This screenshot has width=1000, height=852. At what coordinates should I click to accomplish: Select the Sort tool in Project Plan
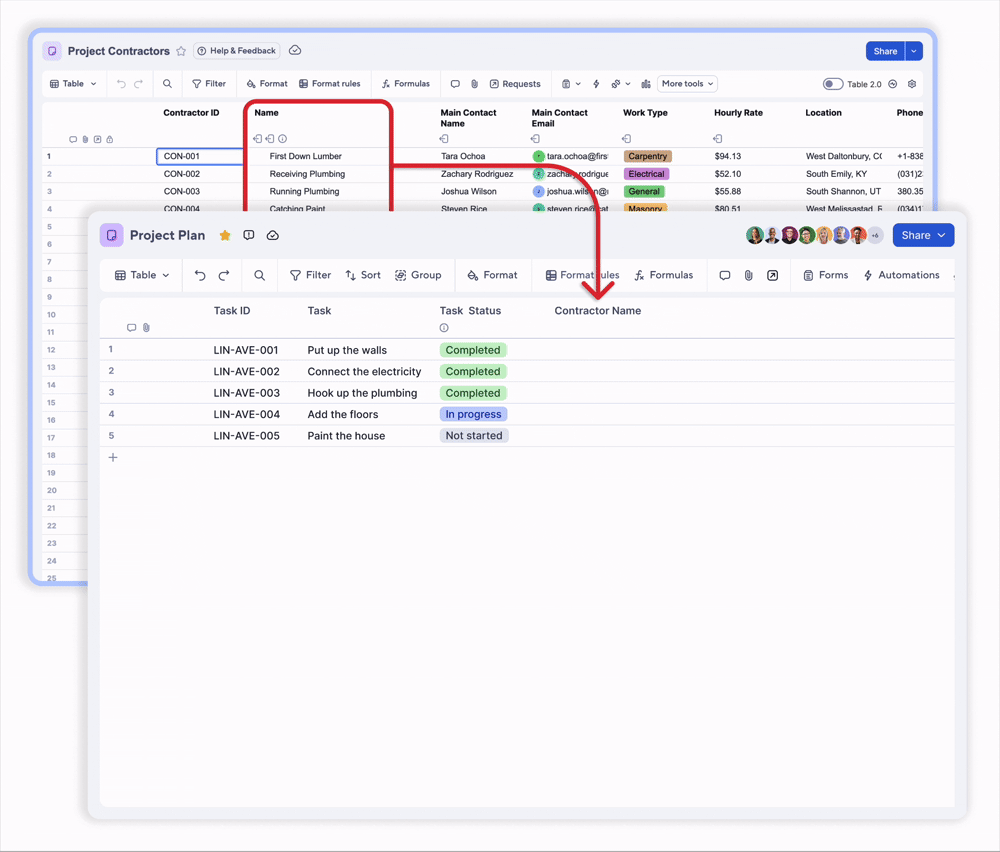tap(362, 275)
